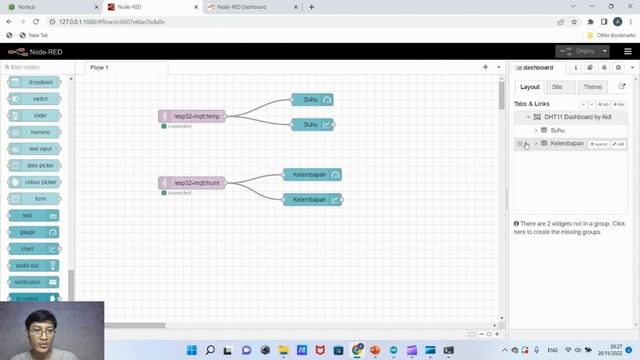Image resolution: width=640 pixels, height=360 pixels.
Task: Select the slider node in palette
Action: click(34, 116)
